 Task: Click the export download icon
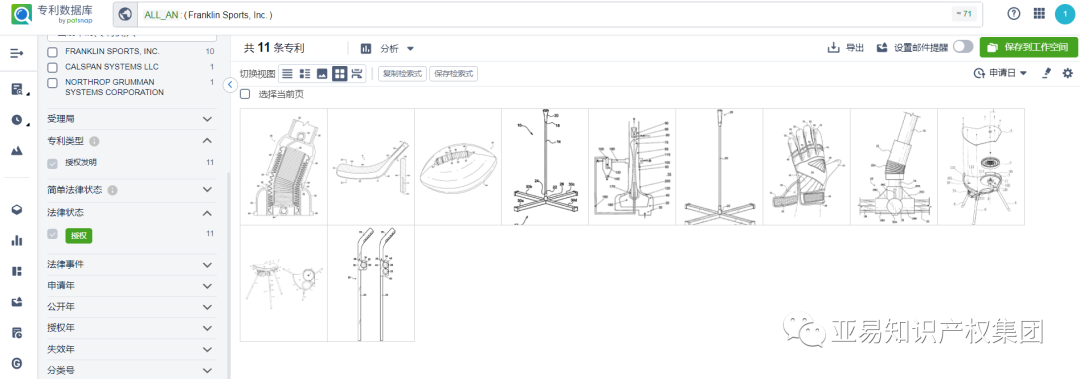833,48
